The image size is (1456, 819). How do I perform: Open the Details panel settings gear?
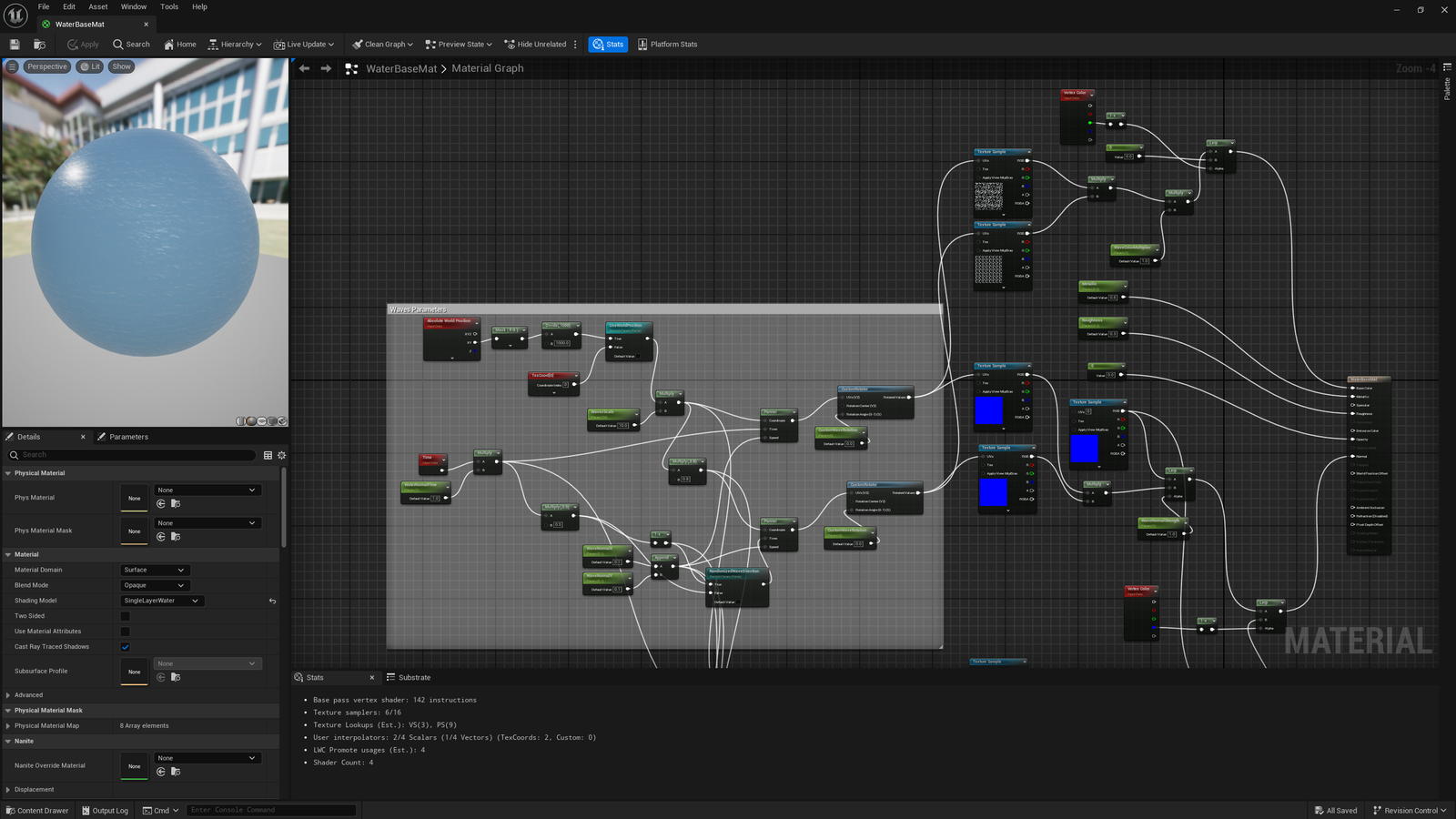click(281, 455)
